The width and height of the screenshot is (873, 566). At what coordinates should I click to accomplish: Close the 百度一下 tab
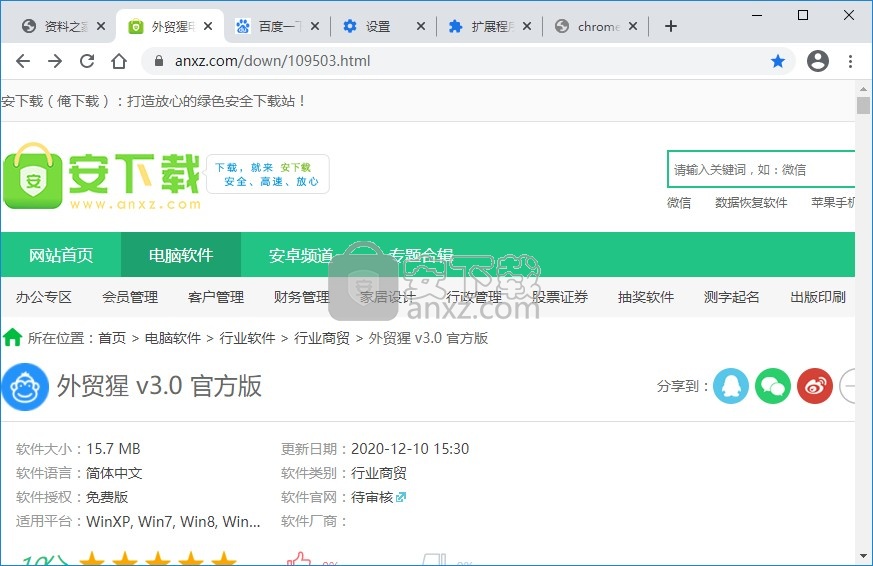pyautogui.click(x=315, y=26)
